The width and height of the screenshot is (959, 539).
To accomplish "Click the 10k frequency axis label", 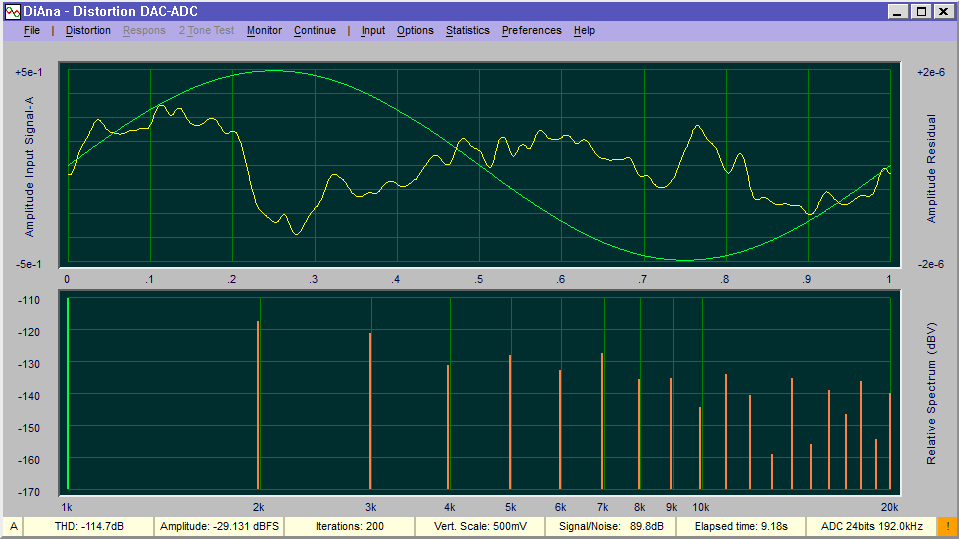I will coord(701,507).
